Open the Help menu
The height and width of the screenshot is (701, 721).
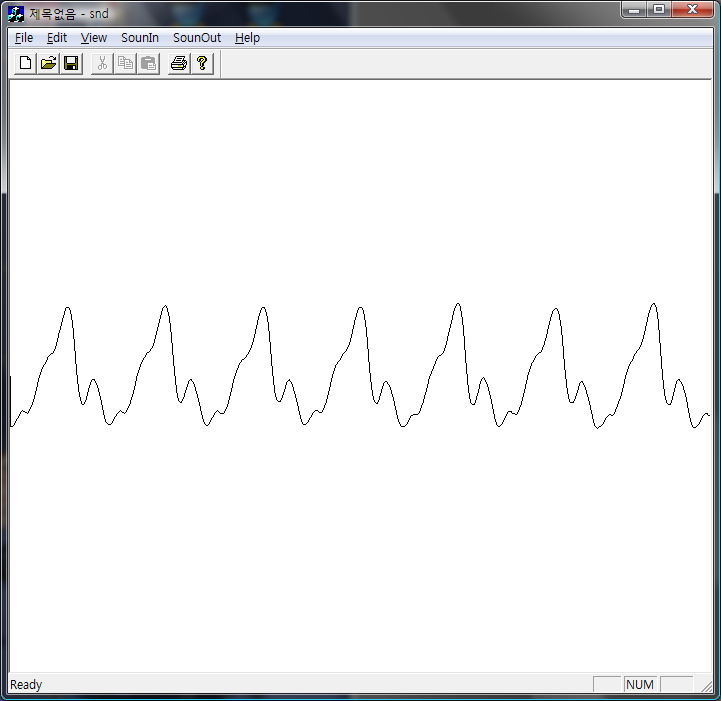pyautogui.click(x=247, y=38)
